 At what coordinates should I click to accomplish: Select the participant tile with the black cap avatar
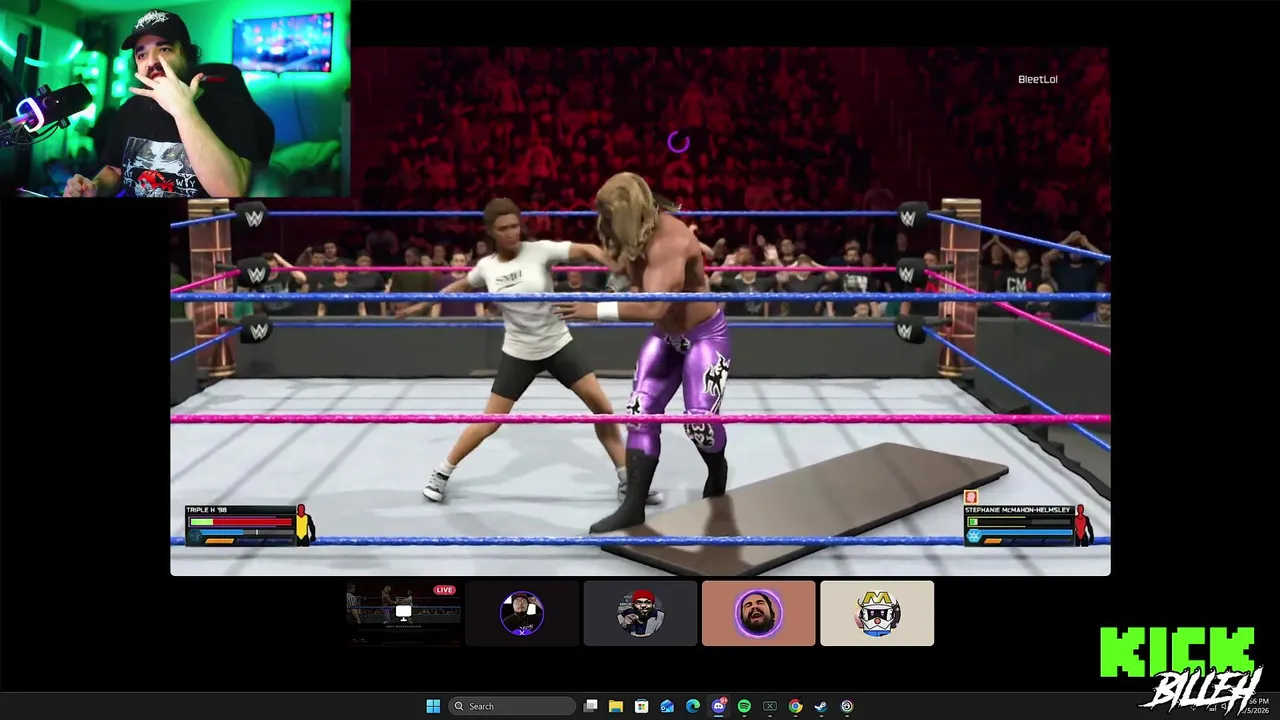522,613
